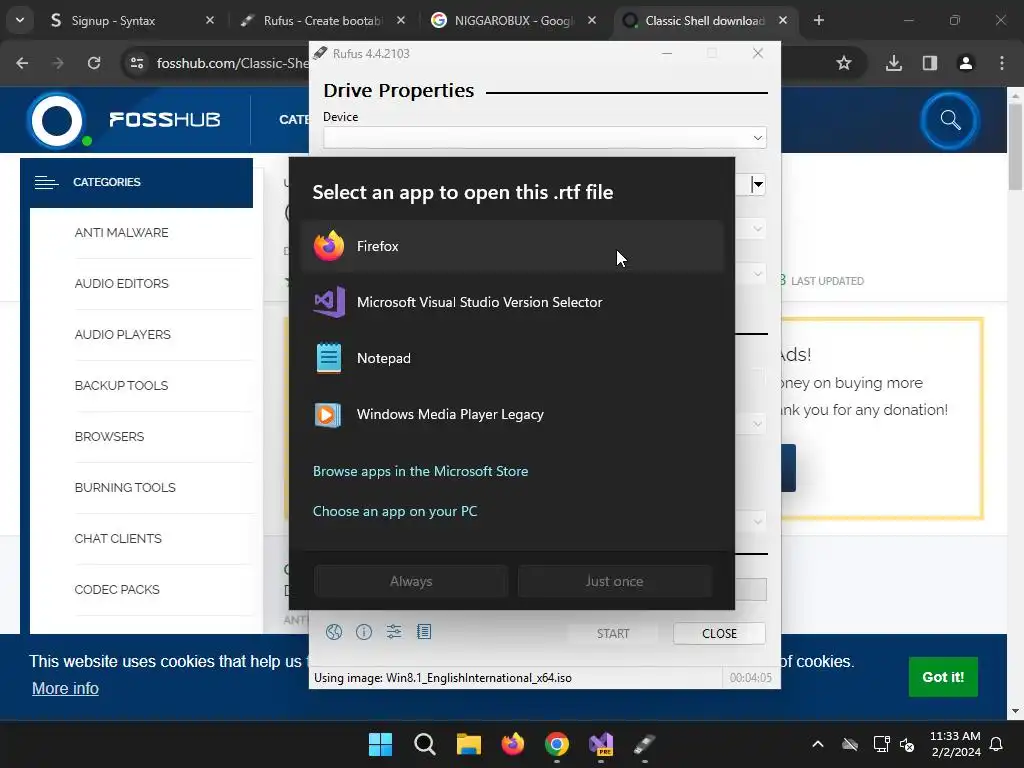The width and height of the screenshot is (1024, 768).
Task: Close the Signup - Syntax tab
Action: pyautogui.click(x=210, y=21)
